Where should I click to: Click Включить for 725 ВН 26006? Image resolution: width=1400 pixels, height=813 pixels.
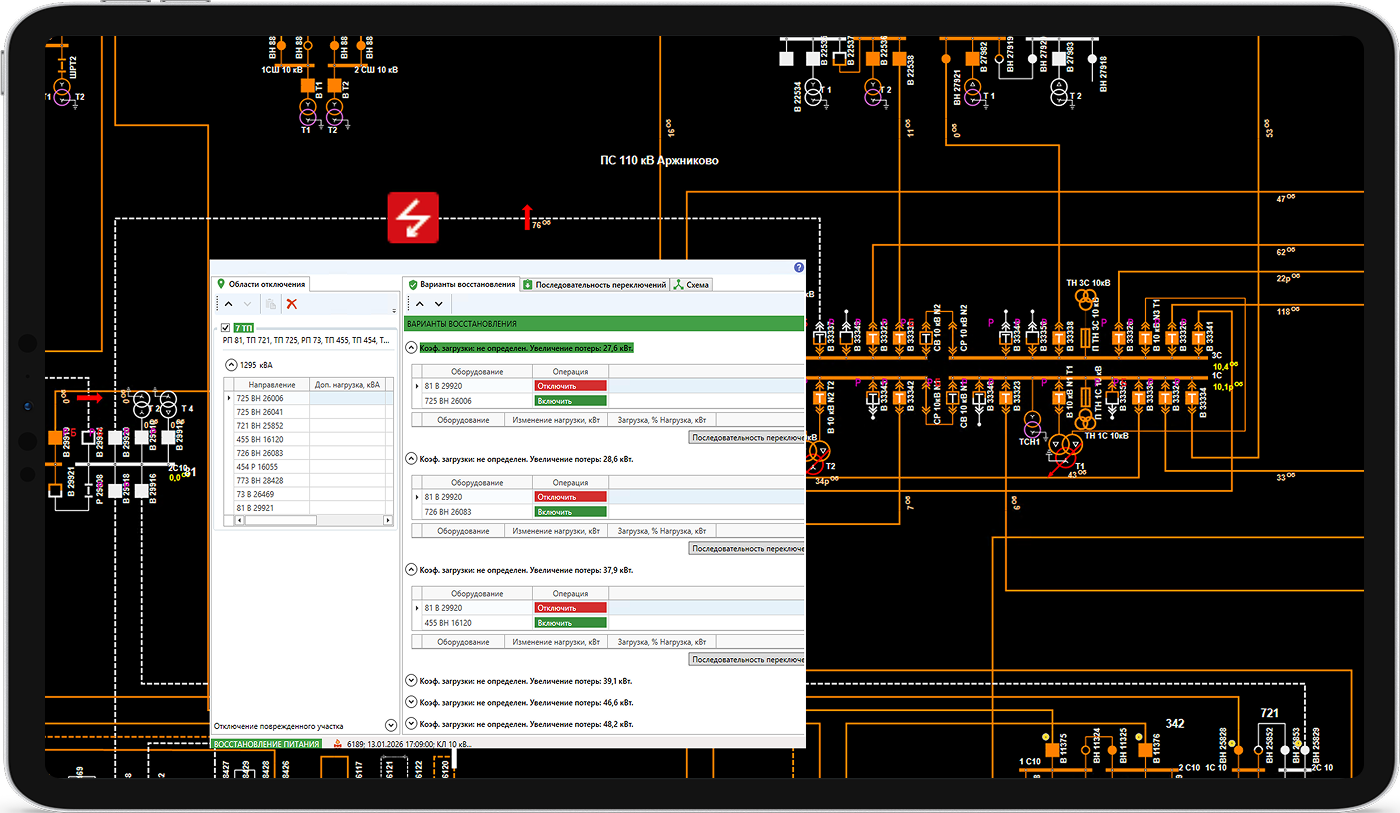click(x=570, y=401)
